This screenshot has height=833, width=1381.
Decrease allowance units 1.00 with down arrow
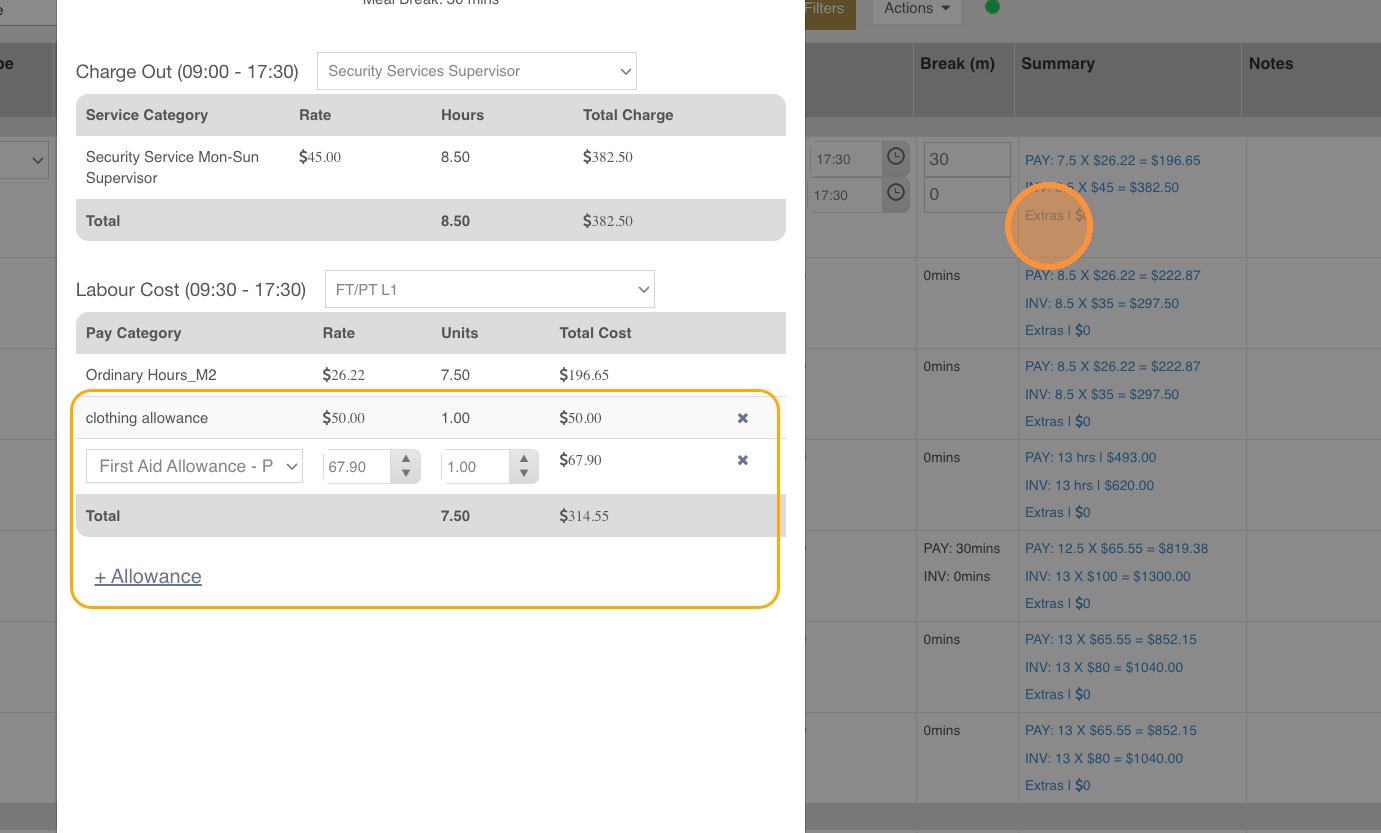(x=524, y=473)
